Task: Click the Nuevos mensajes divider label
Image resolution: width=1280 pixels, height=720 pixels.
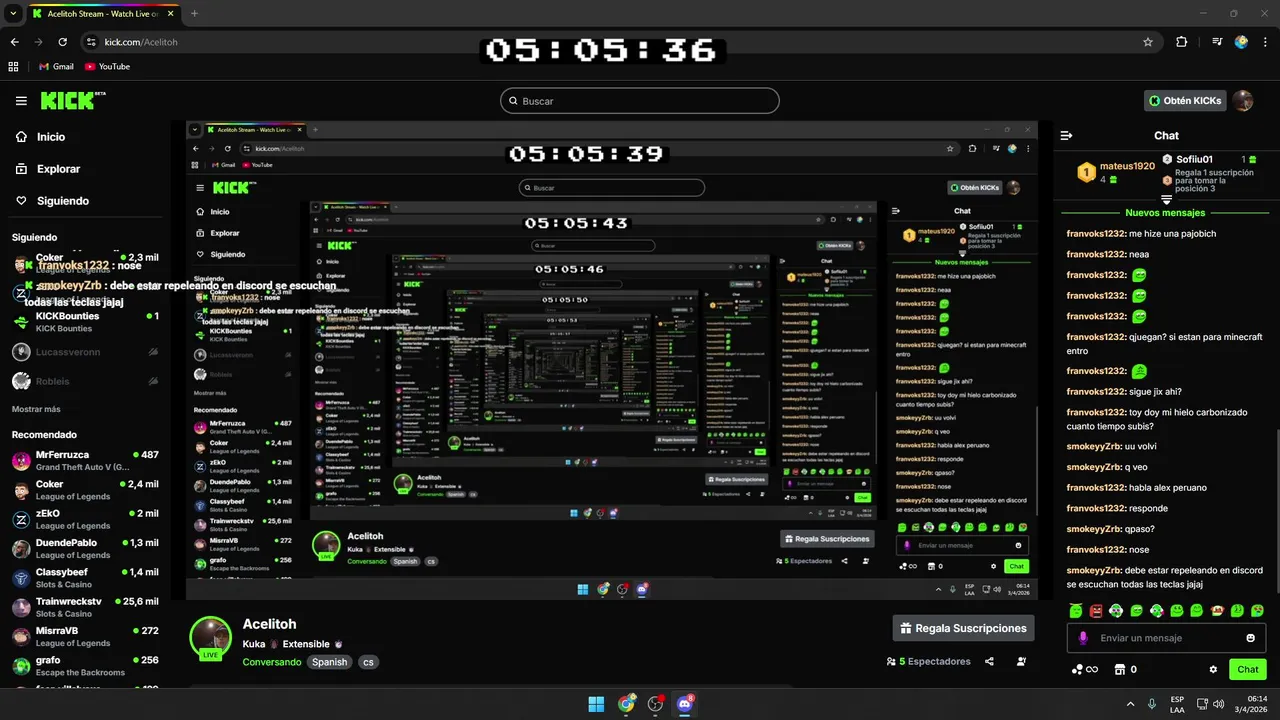Action: [x=1165, y=212]
